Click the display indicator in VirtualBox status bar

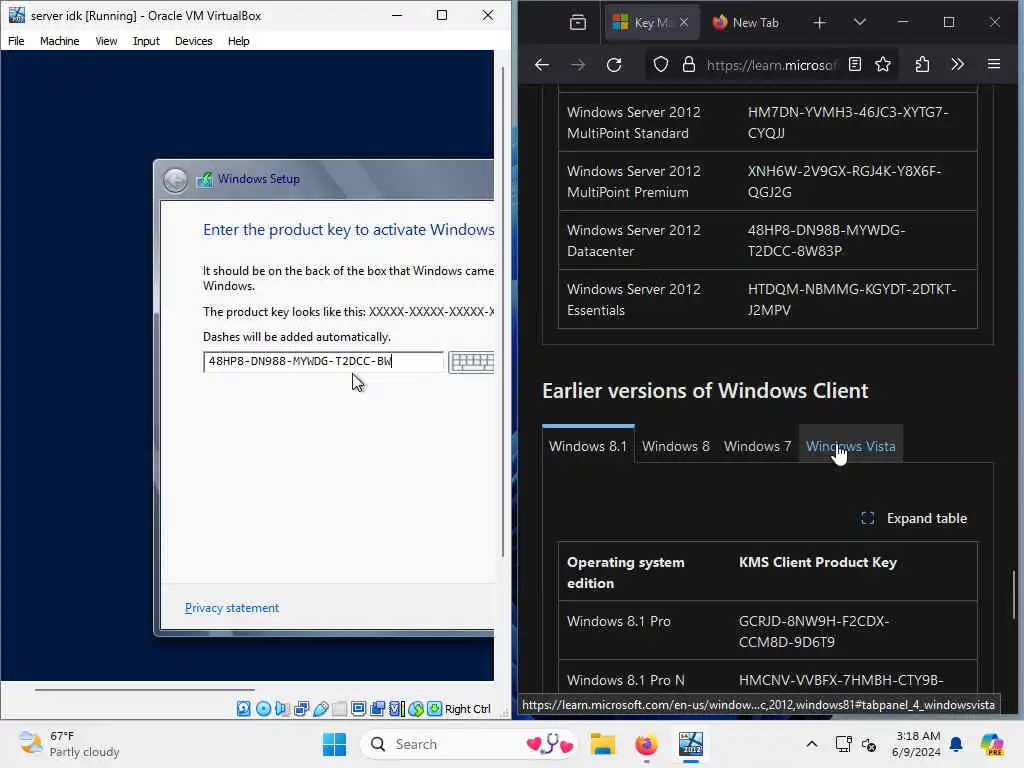359,709
